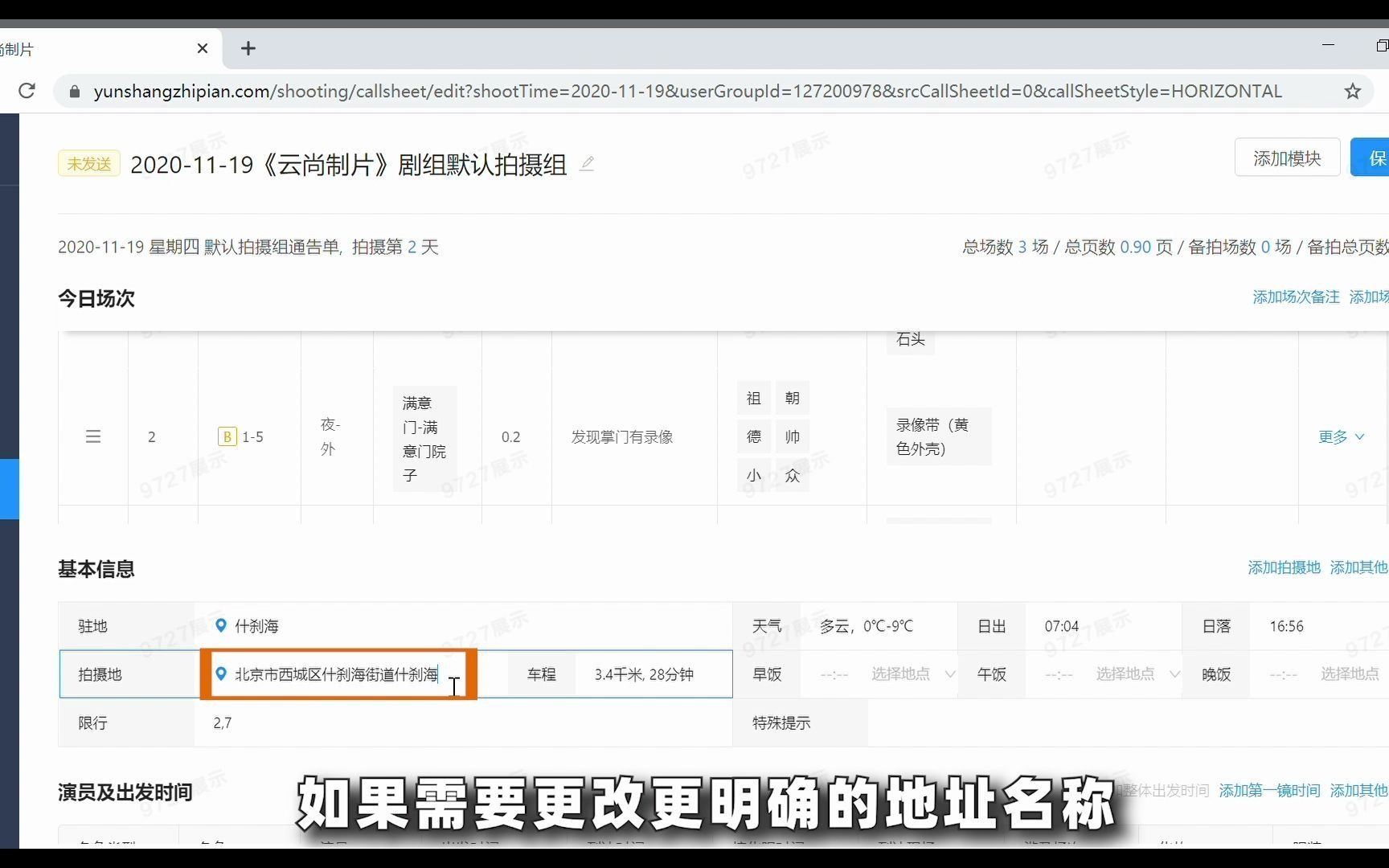
Task: Click the location pin next to 什刹海
Action: tap(221, 625)
